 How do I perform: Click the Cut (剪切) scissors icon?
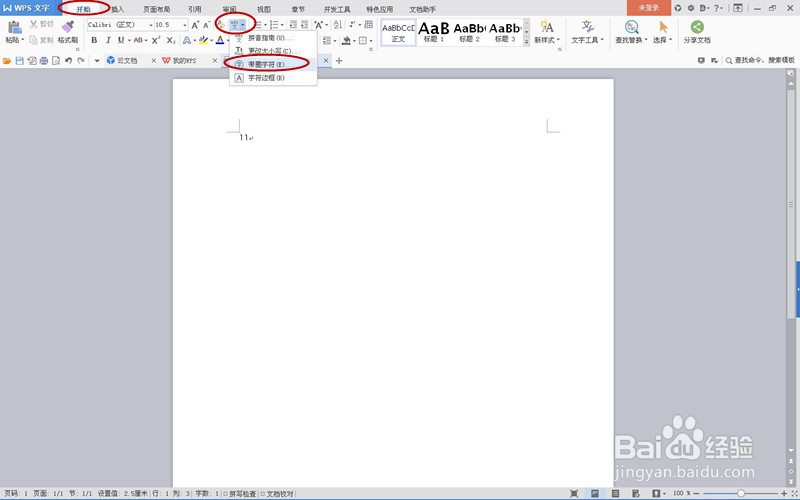pos(34,24)
